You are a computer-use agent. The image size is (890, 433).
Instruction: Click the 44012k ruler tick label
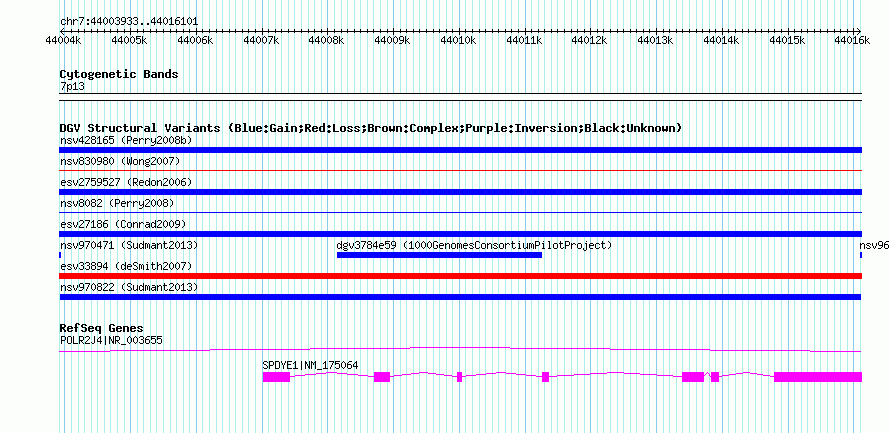pos(590,40)
